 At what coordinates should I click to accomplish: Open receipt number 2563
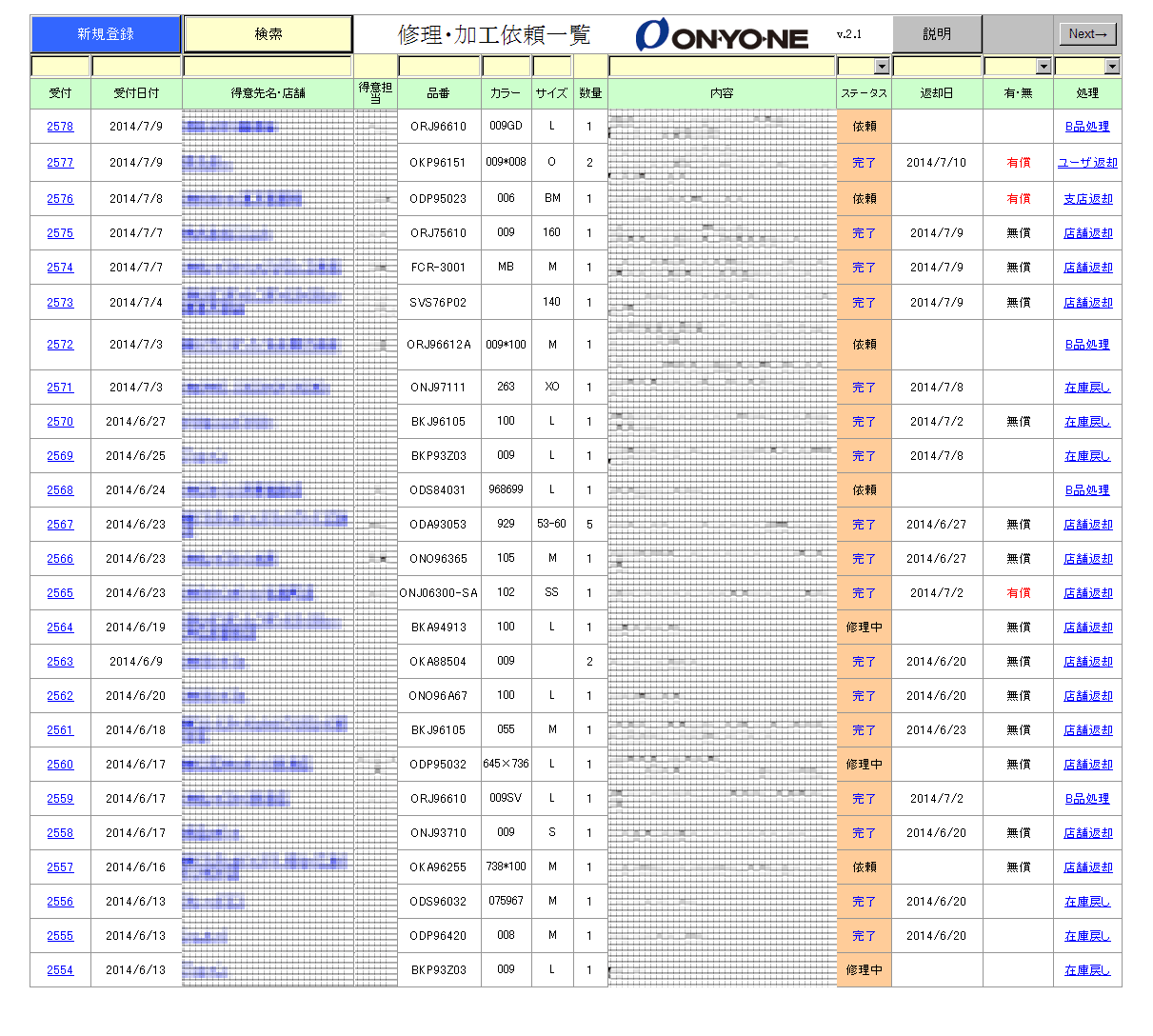click(x=60, y=662)
